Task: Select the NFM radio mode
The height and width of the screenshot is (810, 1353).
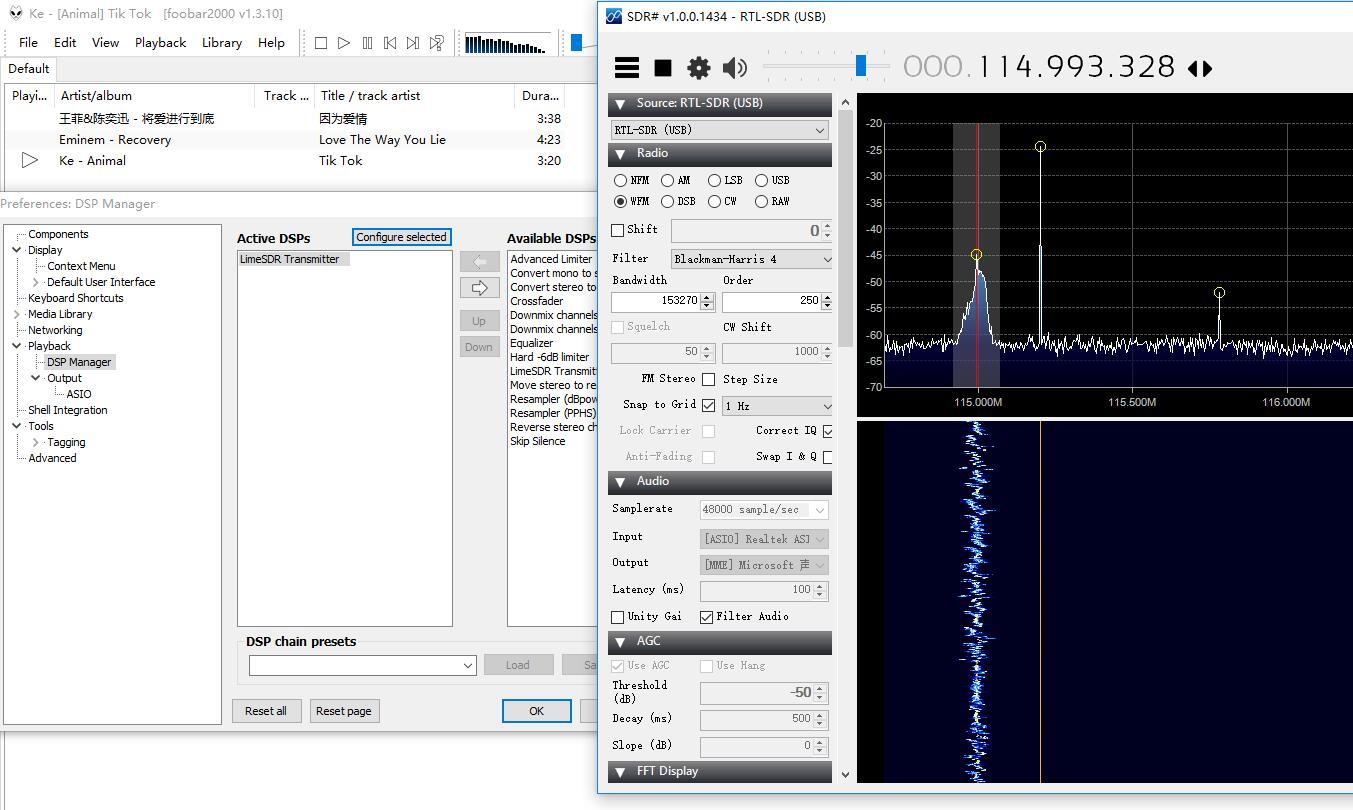Action: coord(621,180)
